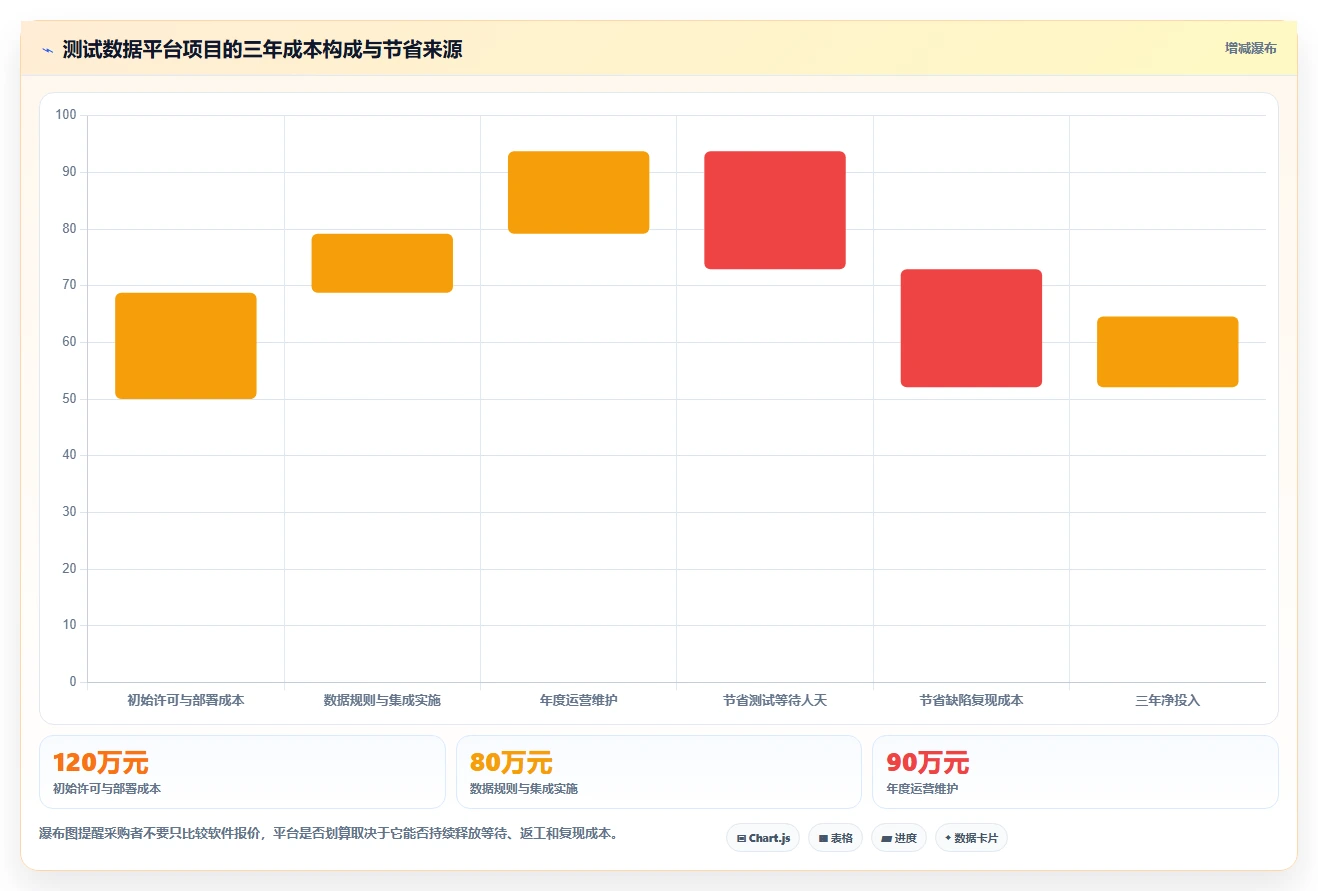Click the x-axis label 三年净投入

pos(1168,700)
